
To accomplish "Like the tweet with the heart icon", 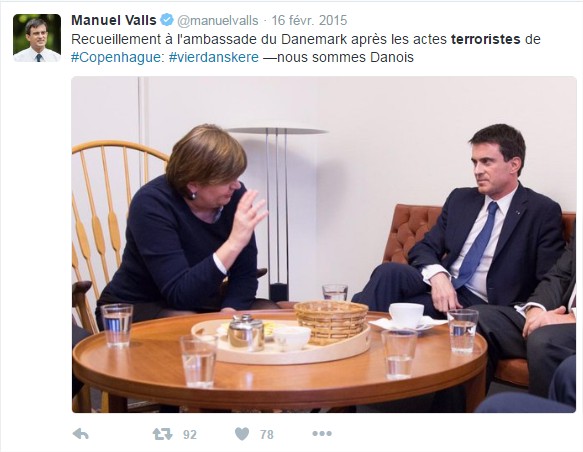I will (x=242, y=434).
